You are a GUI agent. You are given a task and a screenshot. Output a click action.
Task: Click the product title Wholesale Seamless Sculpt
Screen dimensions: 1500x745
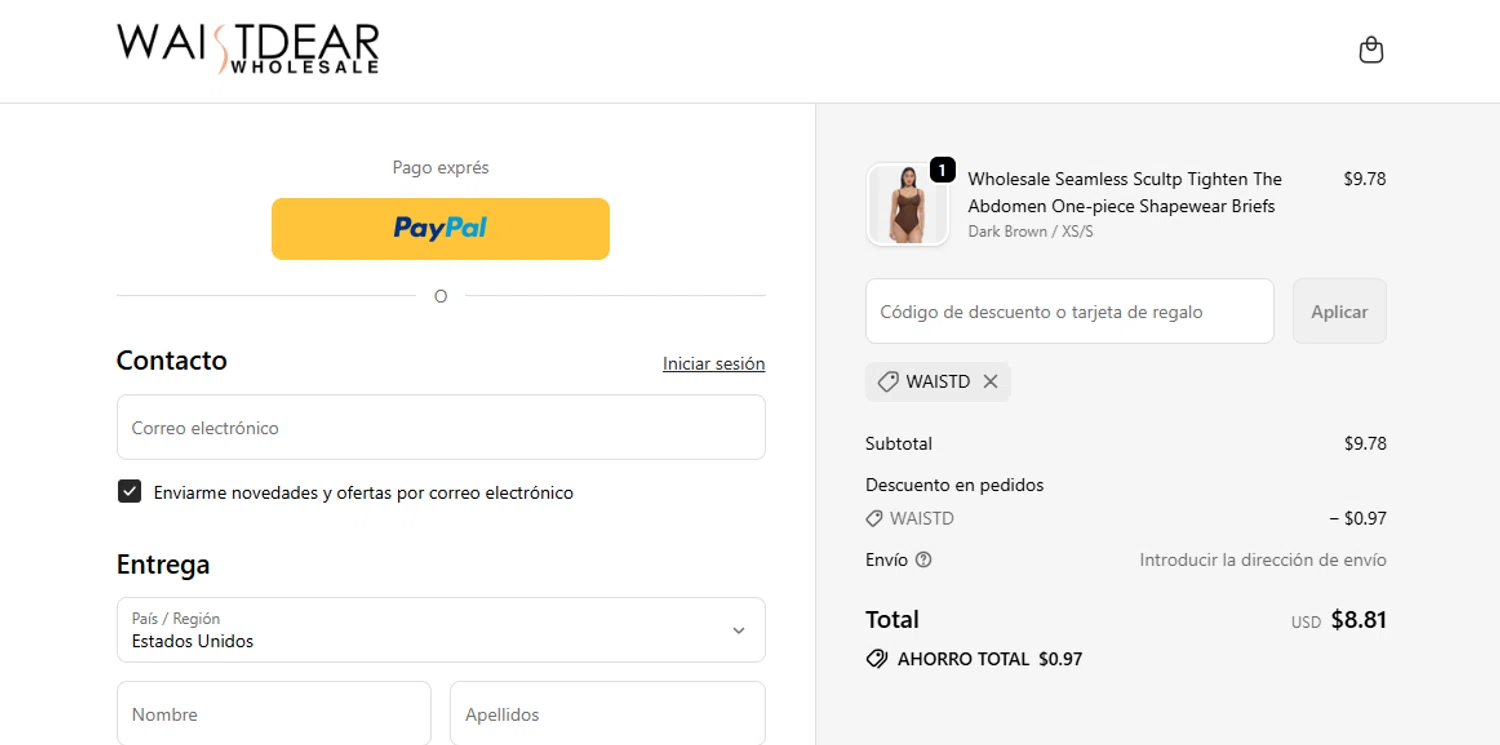1125,192
